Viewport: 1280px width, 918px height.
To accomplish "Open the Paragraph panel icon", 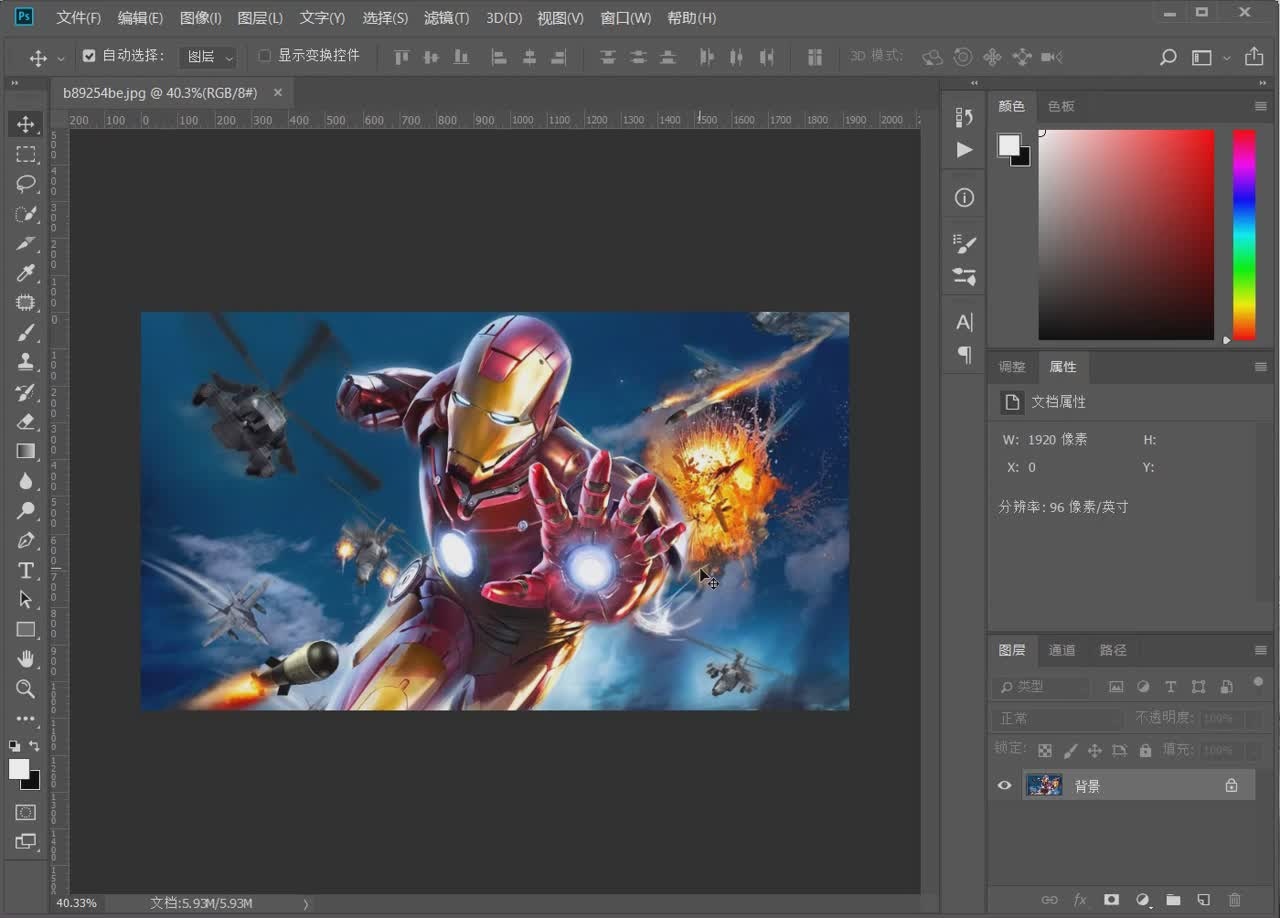I will click(964, 355).
